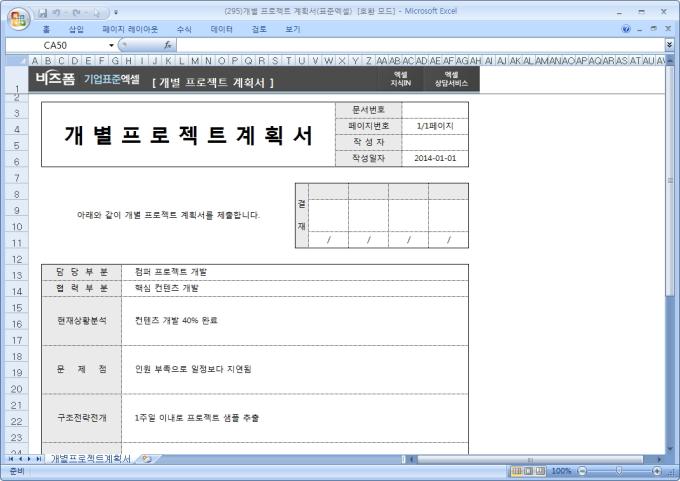Select the 개별프로젝트계획서 title cell
Screen dimensions: 680x481
point(188,134)
